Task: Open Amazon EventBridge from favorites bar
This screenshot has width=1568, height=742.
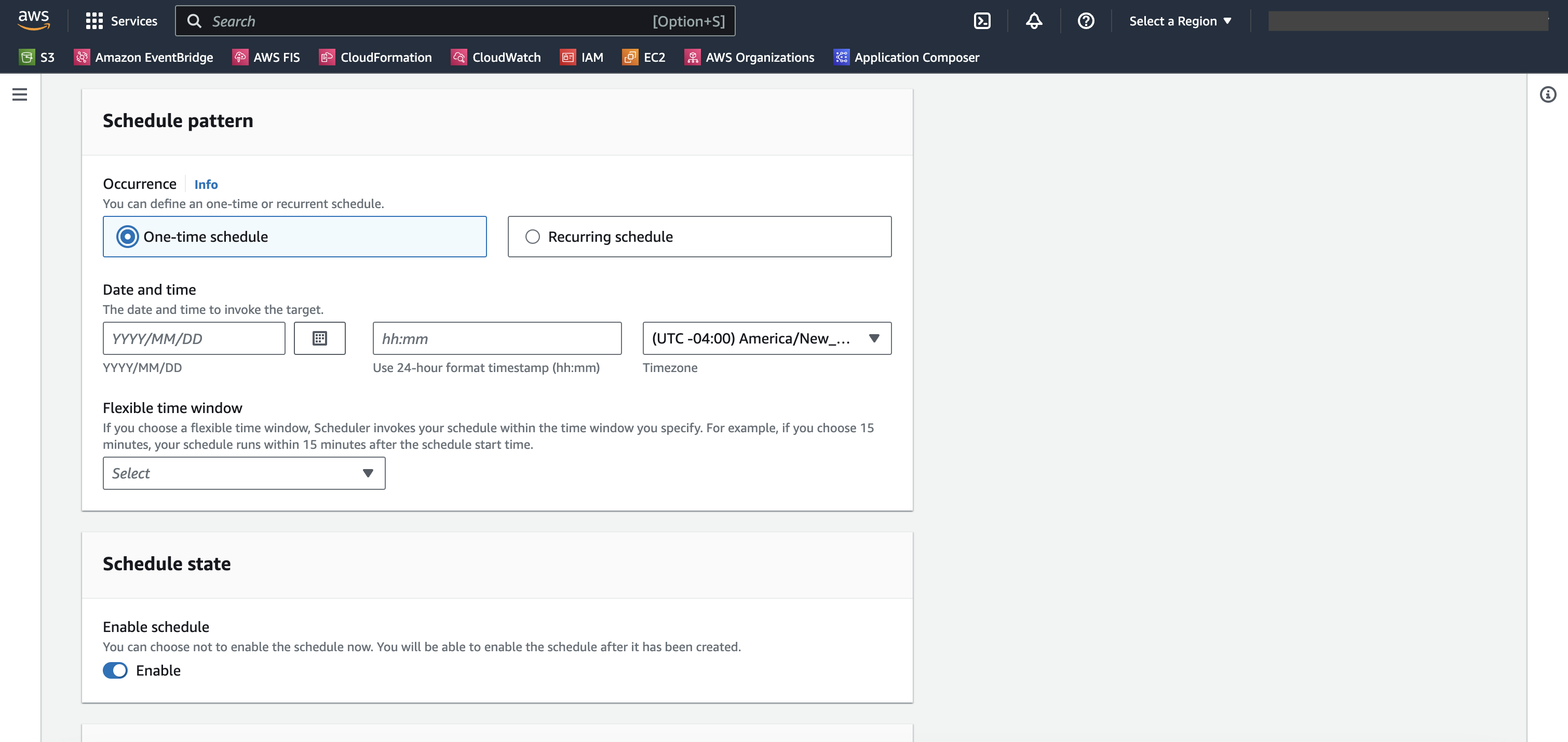Action: point(144,57)
